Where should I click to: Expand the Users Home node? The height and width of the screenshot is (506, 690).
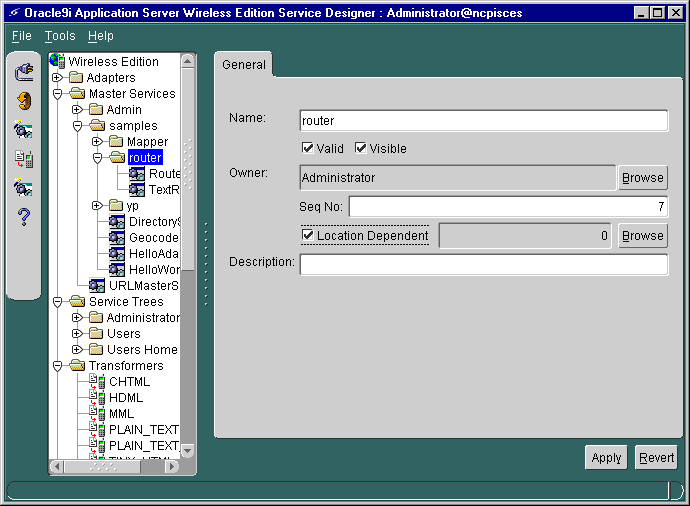pyautogui.click(x=77, y=349)
